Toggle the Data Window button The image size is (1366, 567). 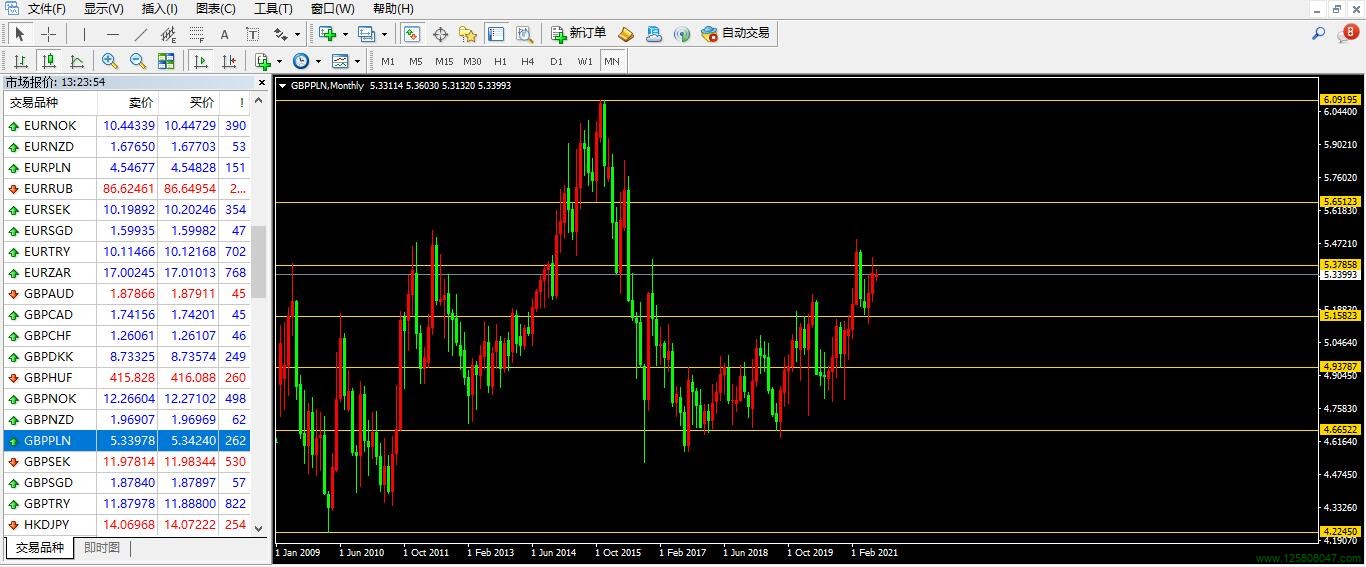pos(440,34)
